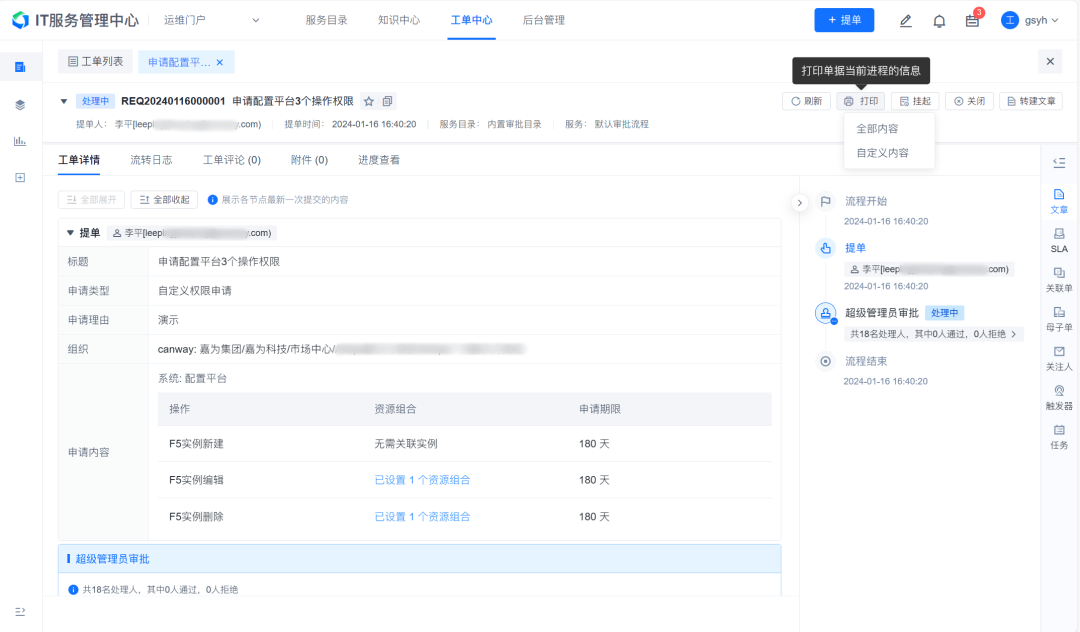Image resolution: width=1080 pixels, height=632 pixels.
Task: Click the 打印 print button
Action: (861, 101)
